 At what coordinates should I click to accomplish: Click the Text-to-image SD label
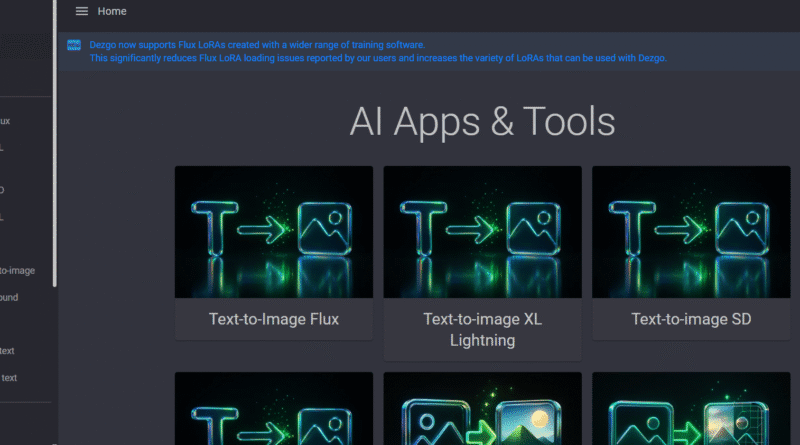(x=691, y=319)
